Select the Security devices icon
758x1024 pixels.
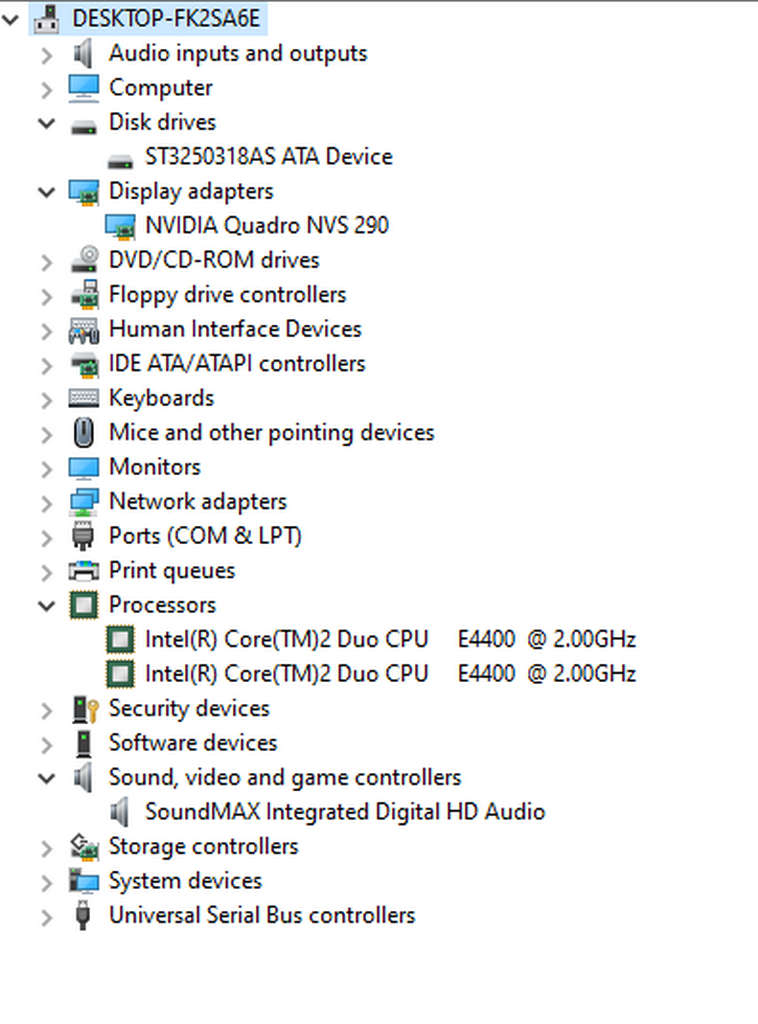tap(84, 709)
